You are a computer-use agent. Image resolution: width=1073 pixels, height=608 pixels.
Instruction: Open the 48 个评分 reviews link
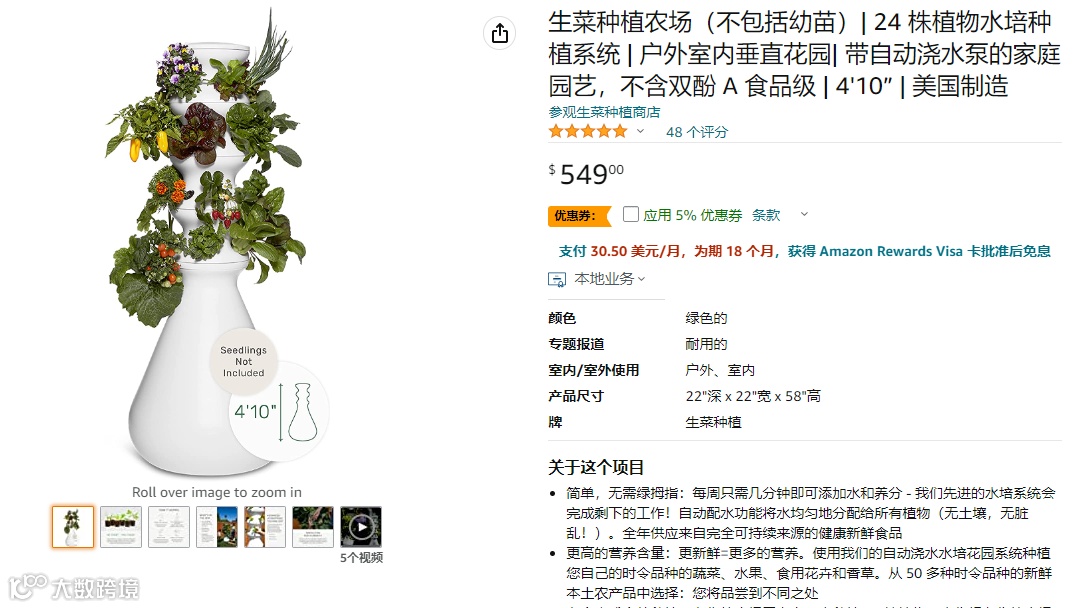pyautogui.click(x=697, y=132)
